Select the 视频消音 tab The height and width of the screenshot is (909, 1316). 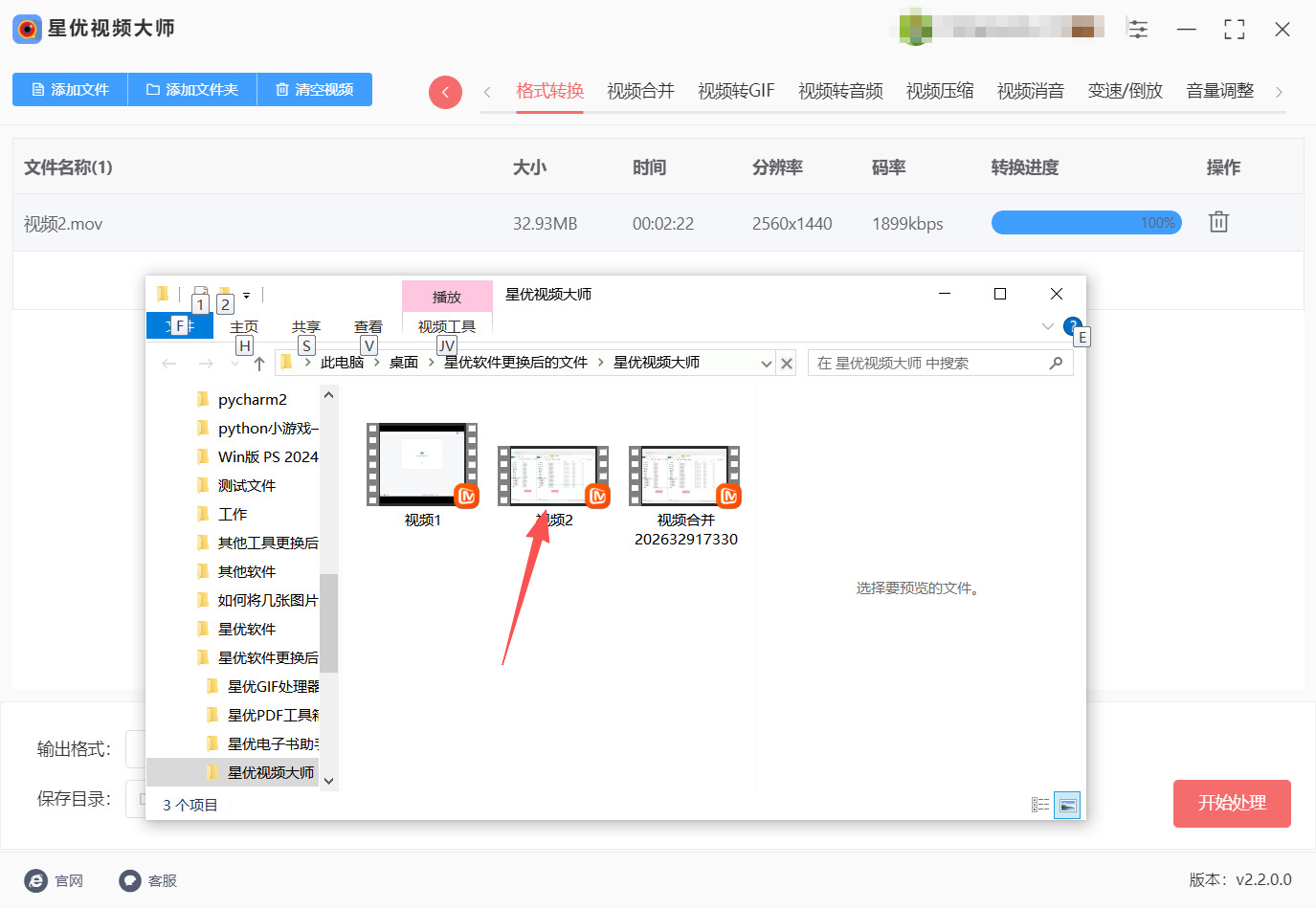[x=1031, y=91]
